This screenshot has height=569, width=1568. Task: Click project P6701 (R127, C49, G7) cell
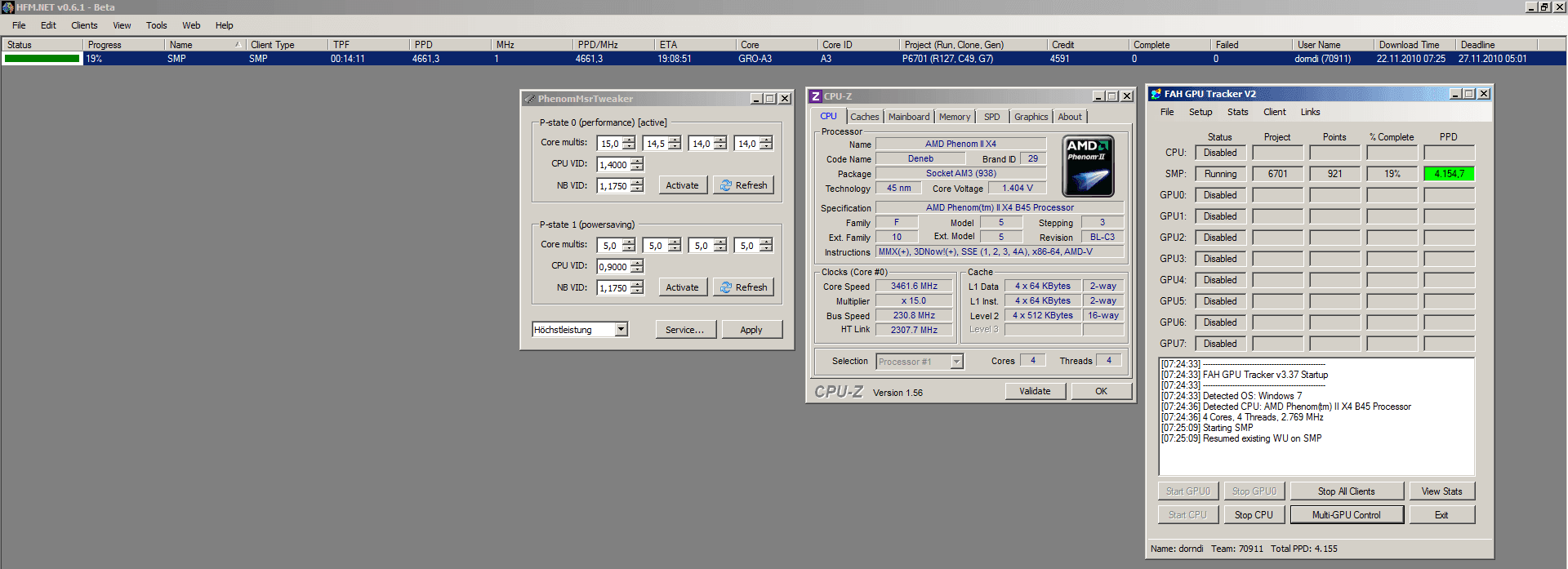[947, 59]
